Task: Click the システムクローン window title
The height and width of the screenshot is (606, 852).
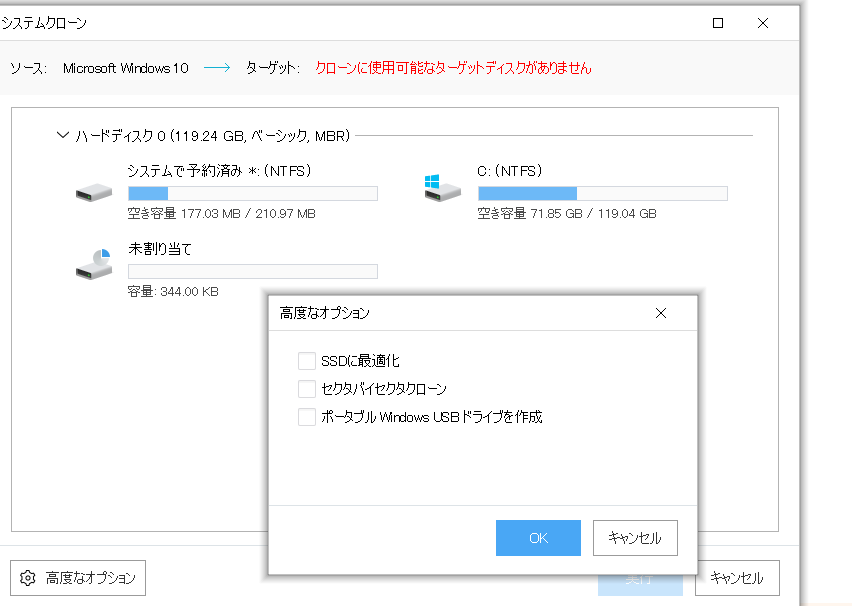Action: tap(43, 23)
